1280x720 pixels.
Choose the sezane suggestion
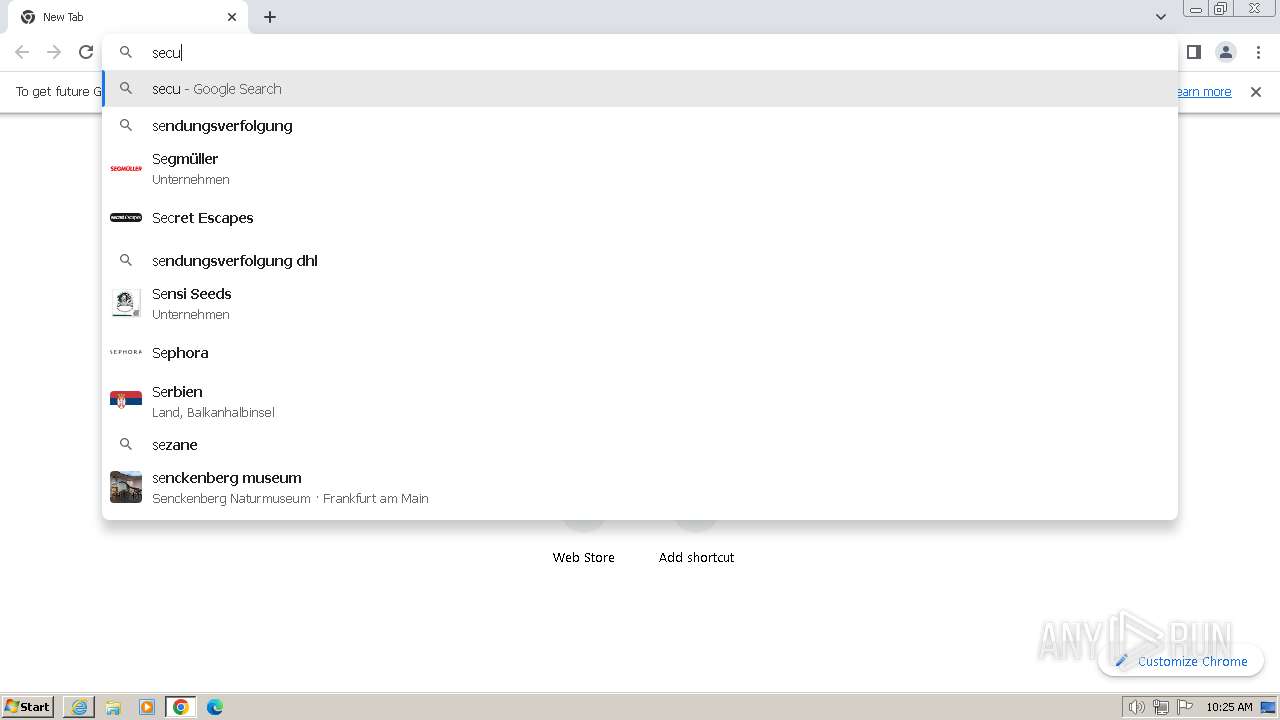point(640,445)
